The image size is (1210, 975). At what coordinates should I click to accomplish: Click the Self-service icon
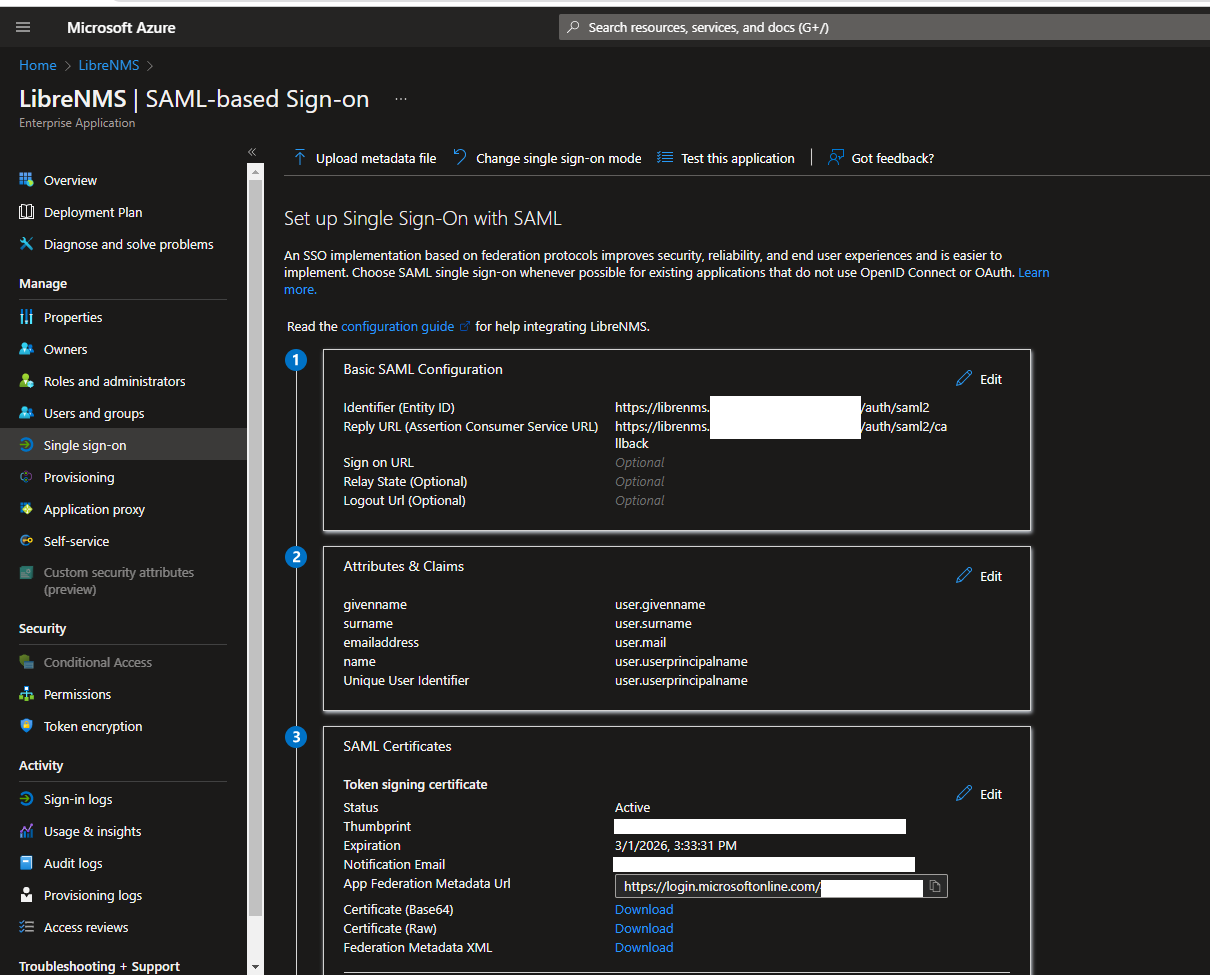tap(26, 541)
